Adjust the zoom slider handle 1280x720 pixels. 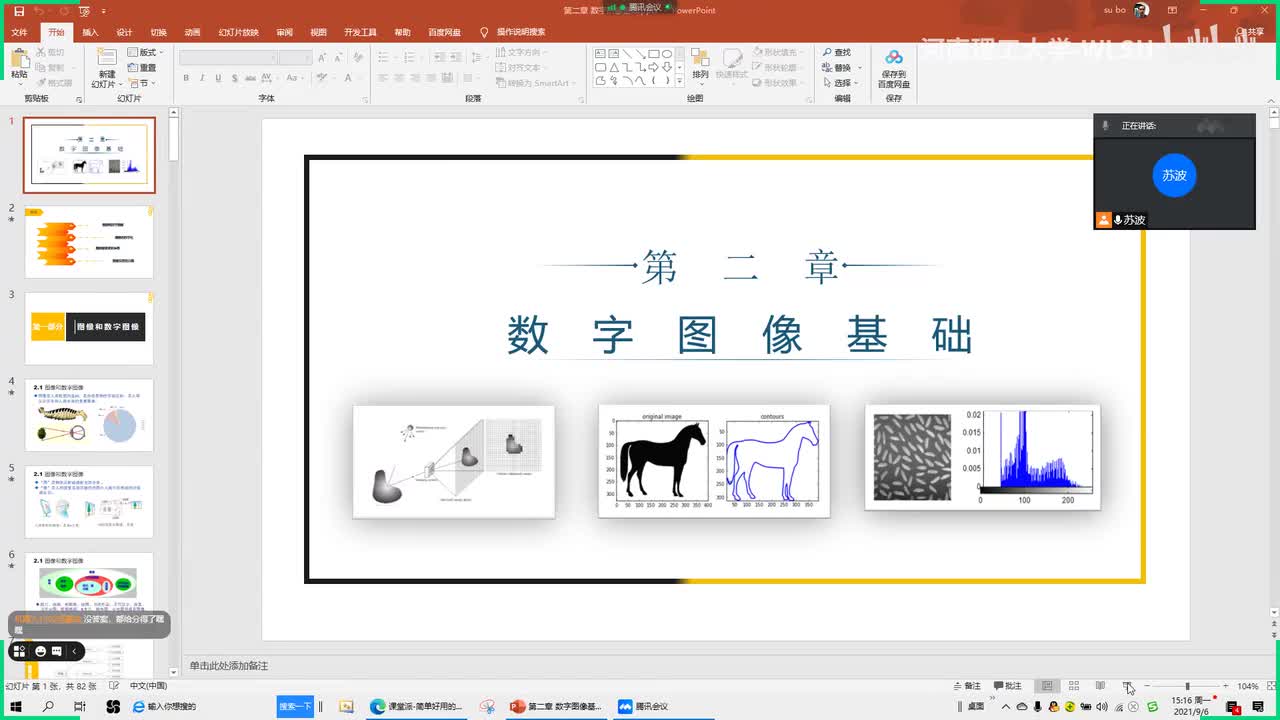click(1187, 686)
